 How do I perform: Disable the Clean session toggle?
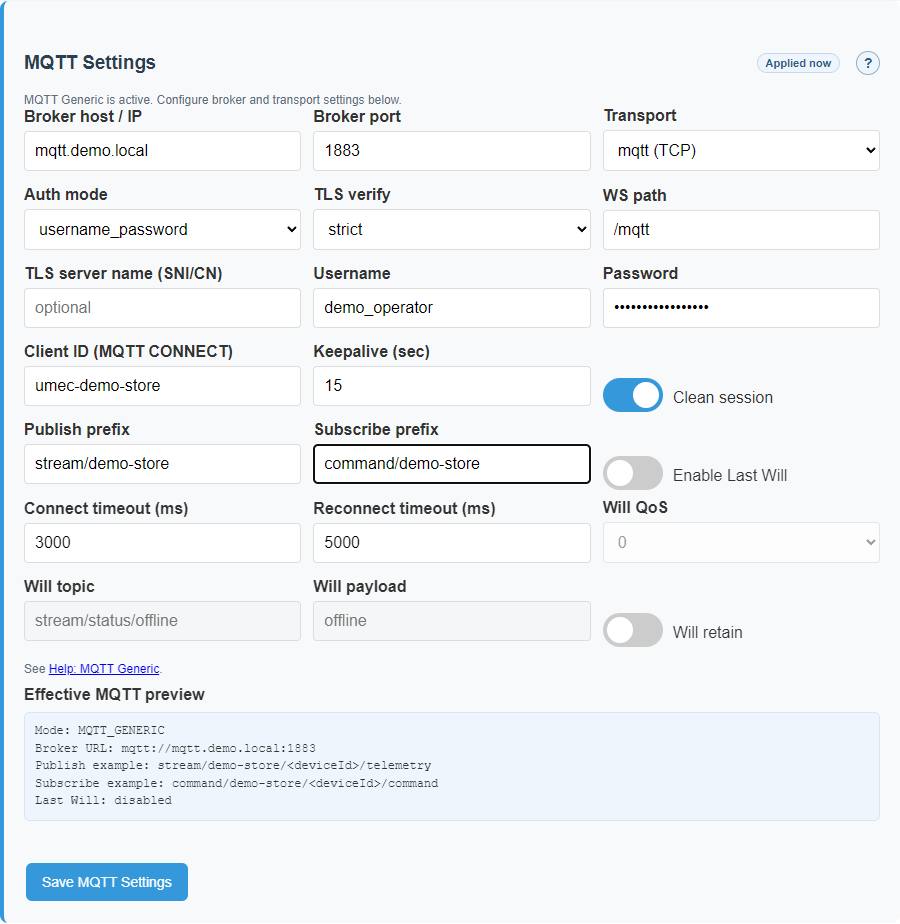[x=632, y=395]
